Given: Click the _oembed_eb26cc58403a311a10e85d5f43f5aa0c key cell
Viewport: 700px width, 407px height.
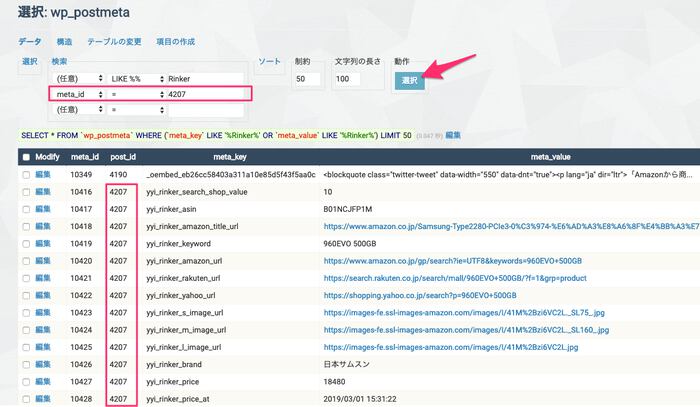Looking at the screenshot, I should (231, 174).
